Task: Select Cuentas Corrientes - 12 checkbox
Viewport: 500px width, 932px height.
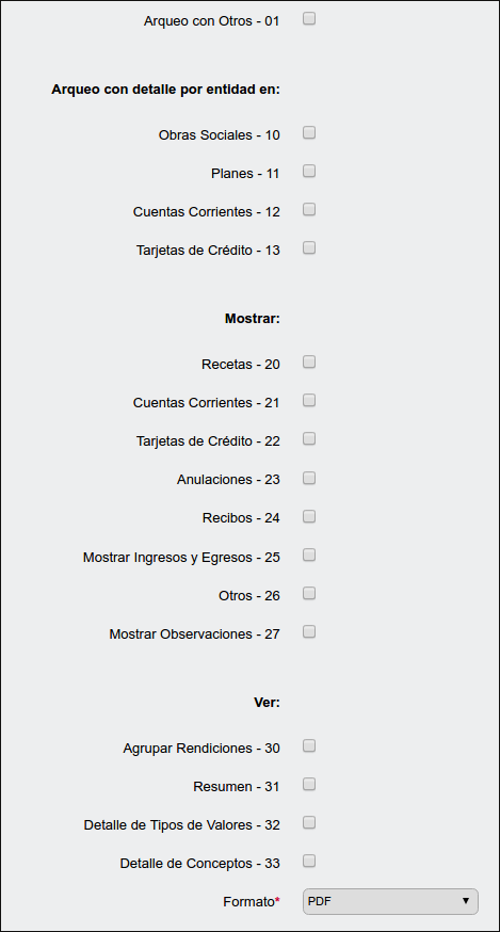Action: coord(309,209)
